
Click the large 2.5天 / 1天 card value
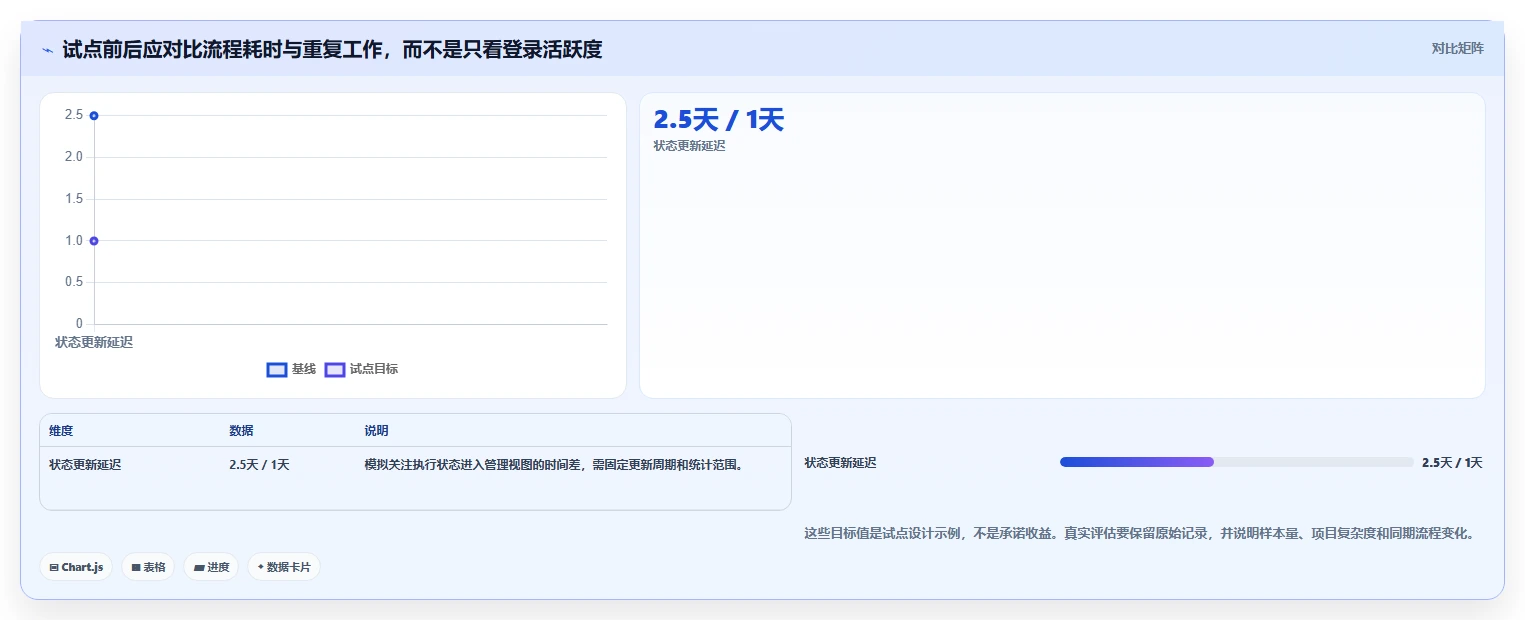click(718, 120)
